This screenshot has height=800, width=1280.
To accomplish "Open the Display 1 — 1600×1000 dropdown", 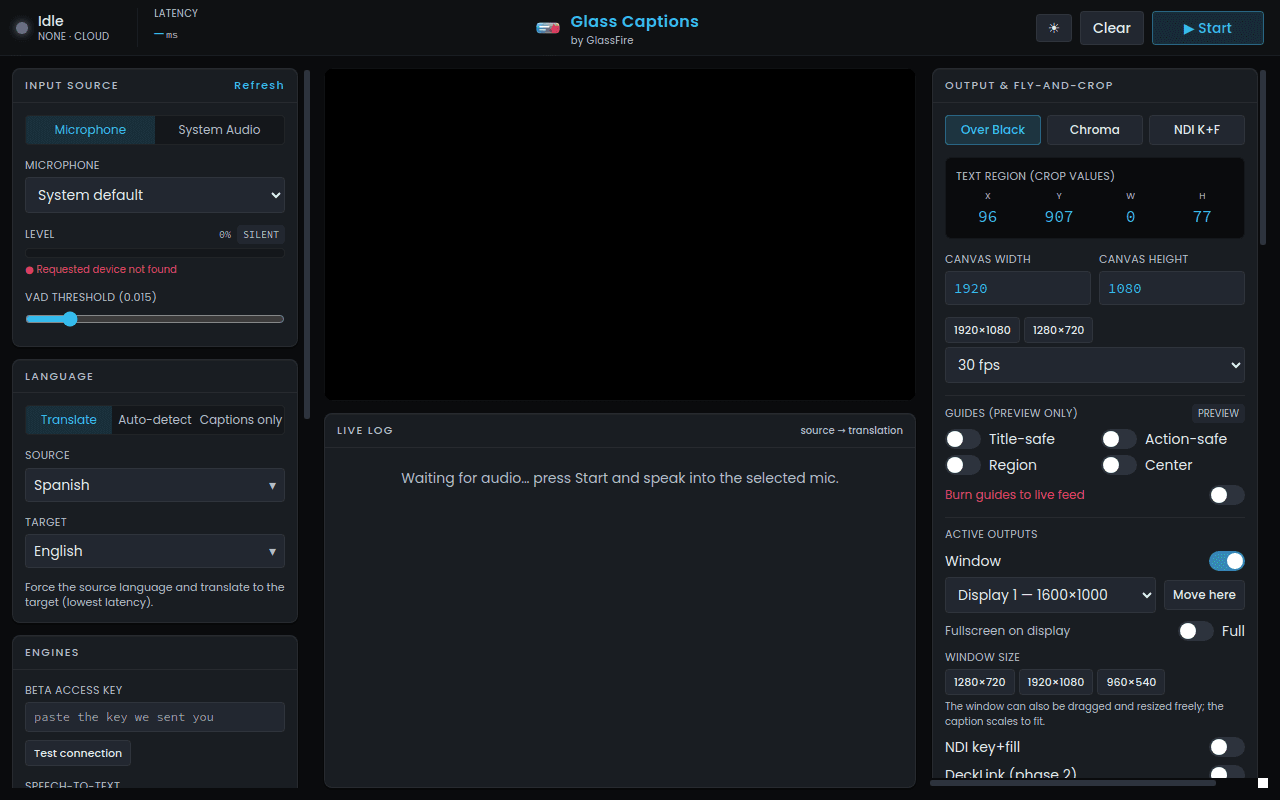I will tap(1050, 595).
